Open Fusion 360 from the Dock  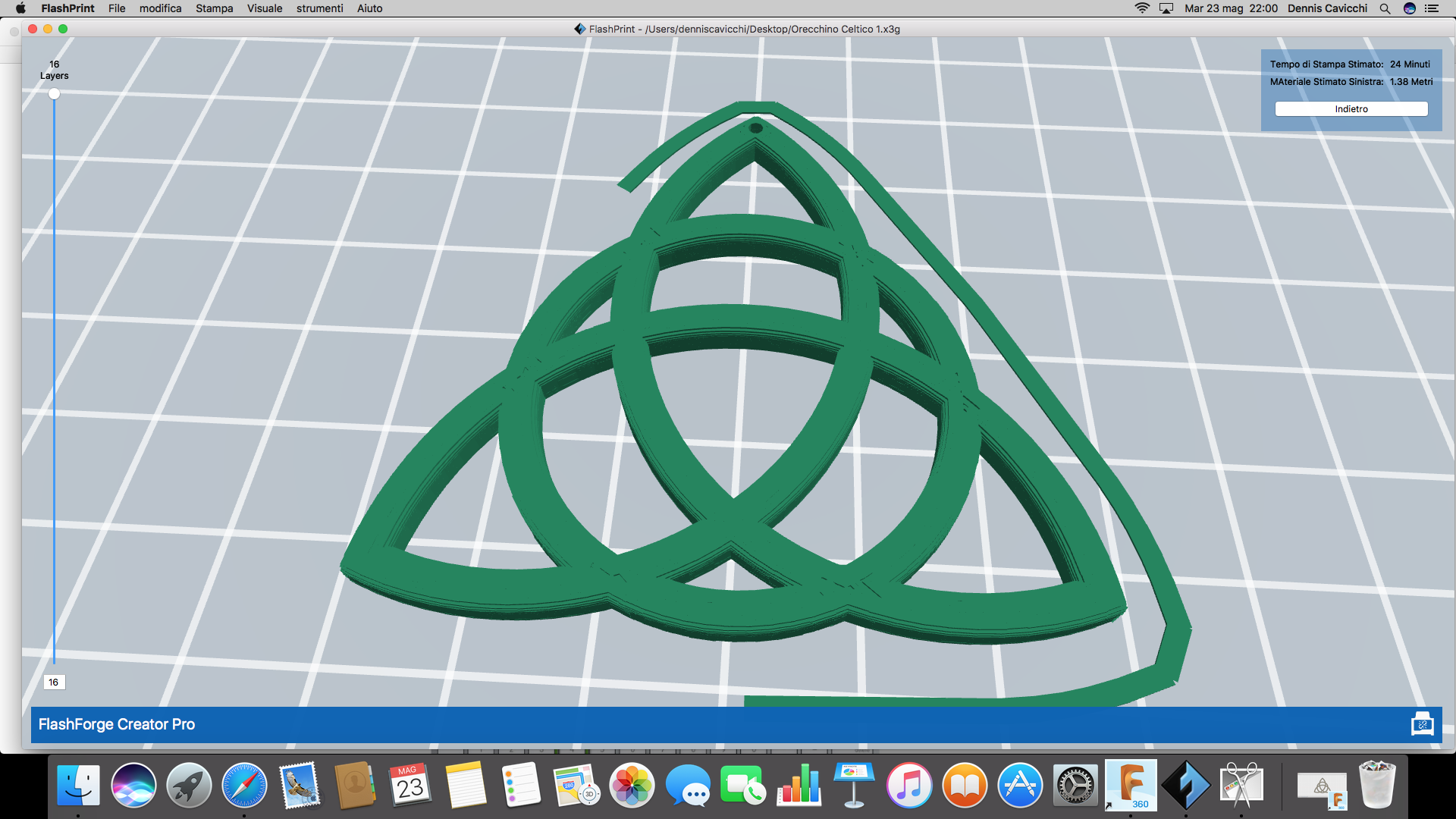(1131, 786)
